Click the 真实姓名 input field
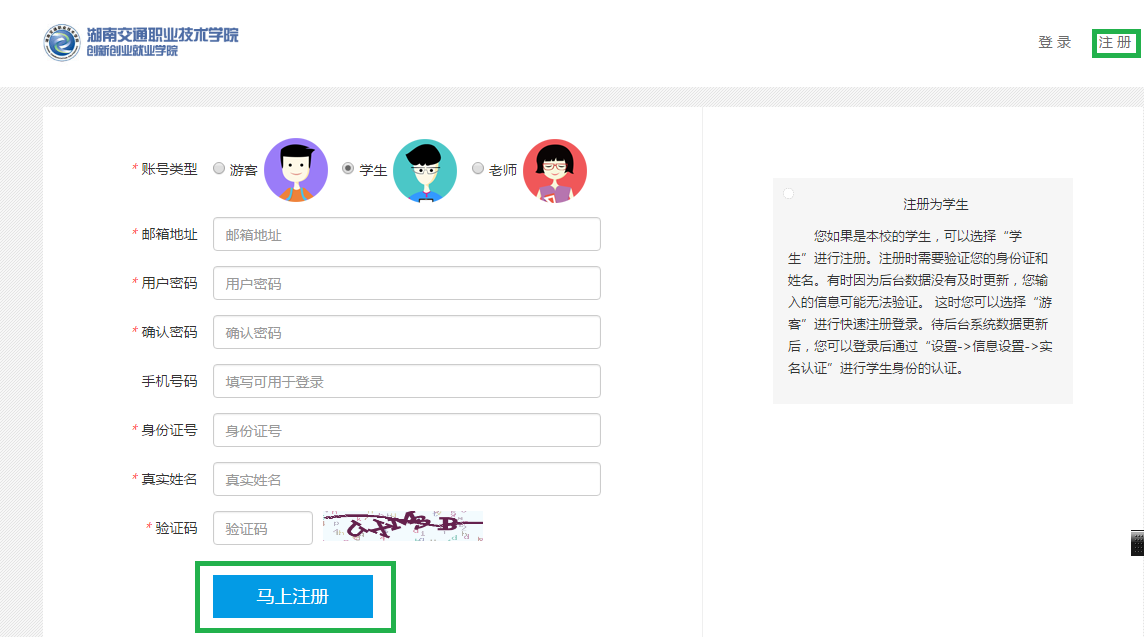 (406, 479)
